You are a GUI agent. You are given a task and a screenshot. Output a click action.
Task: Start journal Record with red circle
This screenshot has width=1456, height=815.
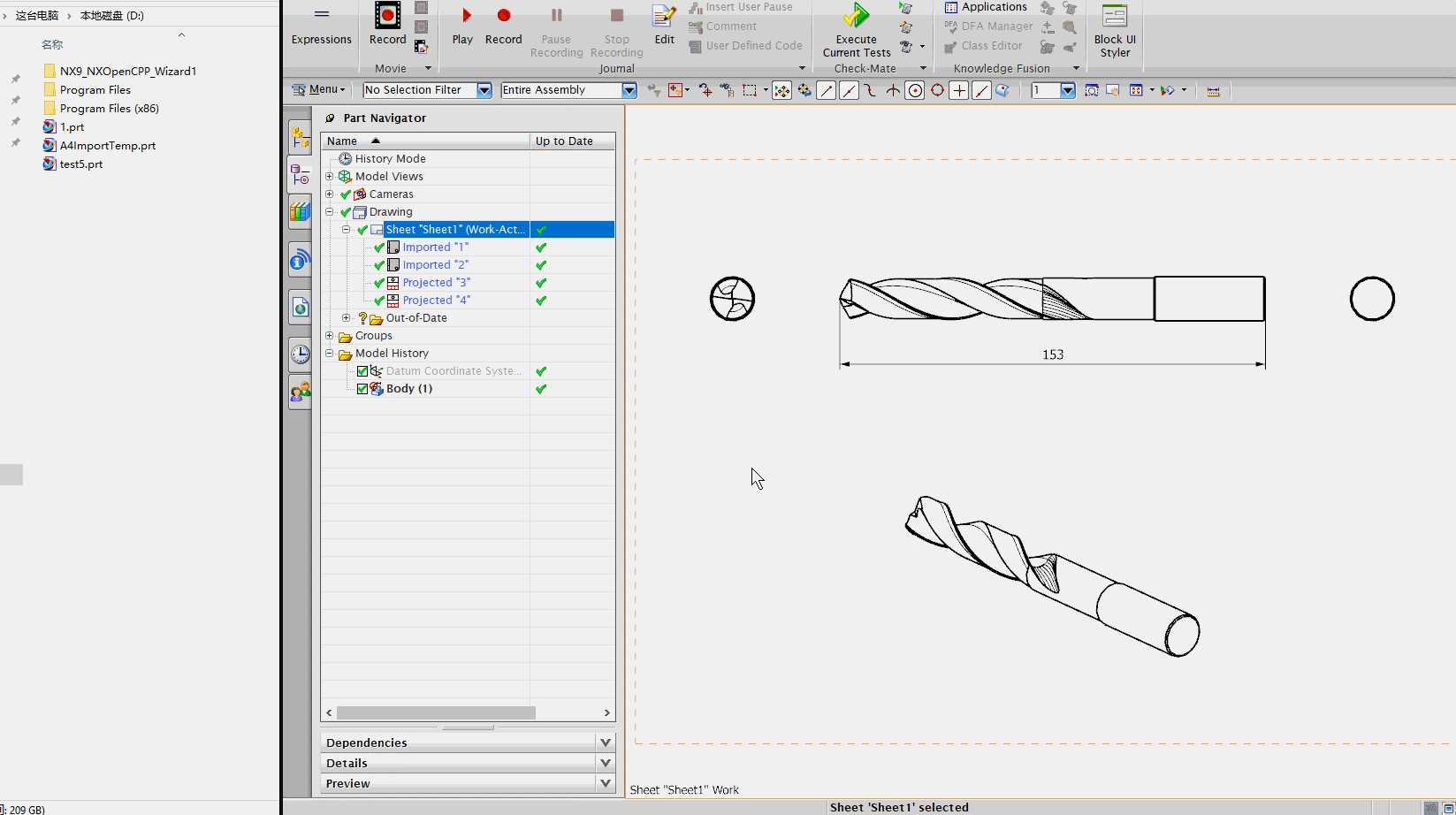point(504,27)
